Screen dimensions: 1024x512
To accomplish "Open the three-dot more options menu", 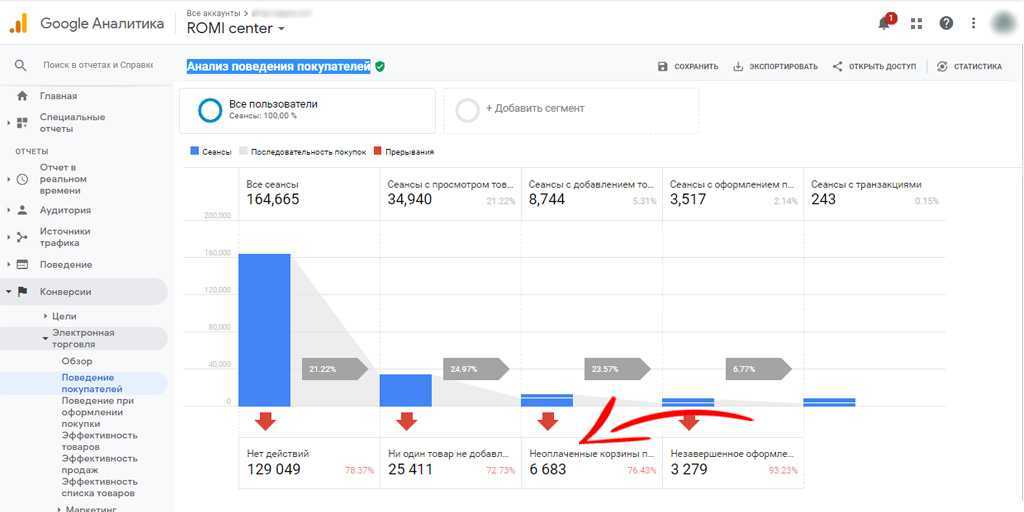I will [x=973, y=23].
